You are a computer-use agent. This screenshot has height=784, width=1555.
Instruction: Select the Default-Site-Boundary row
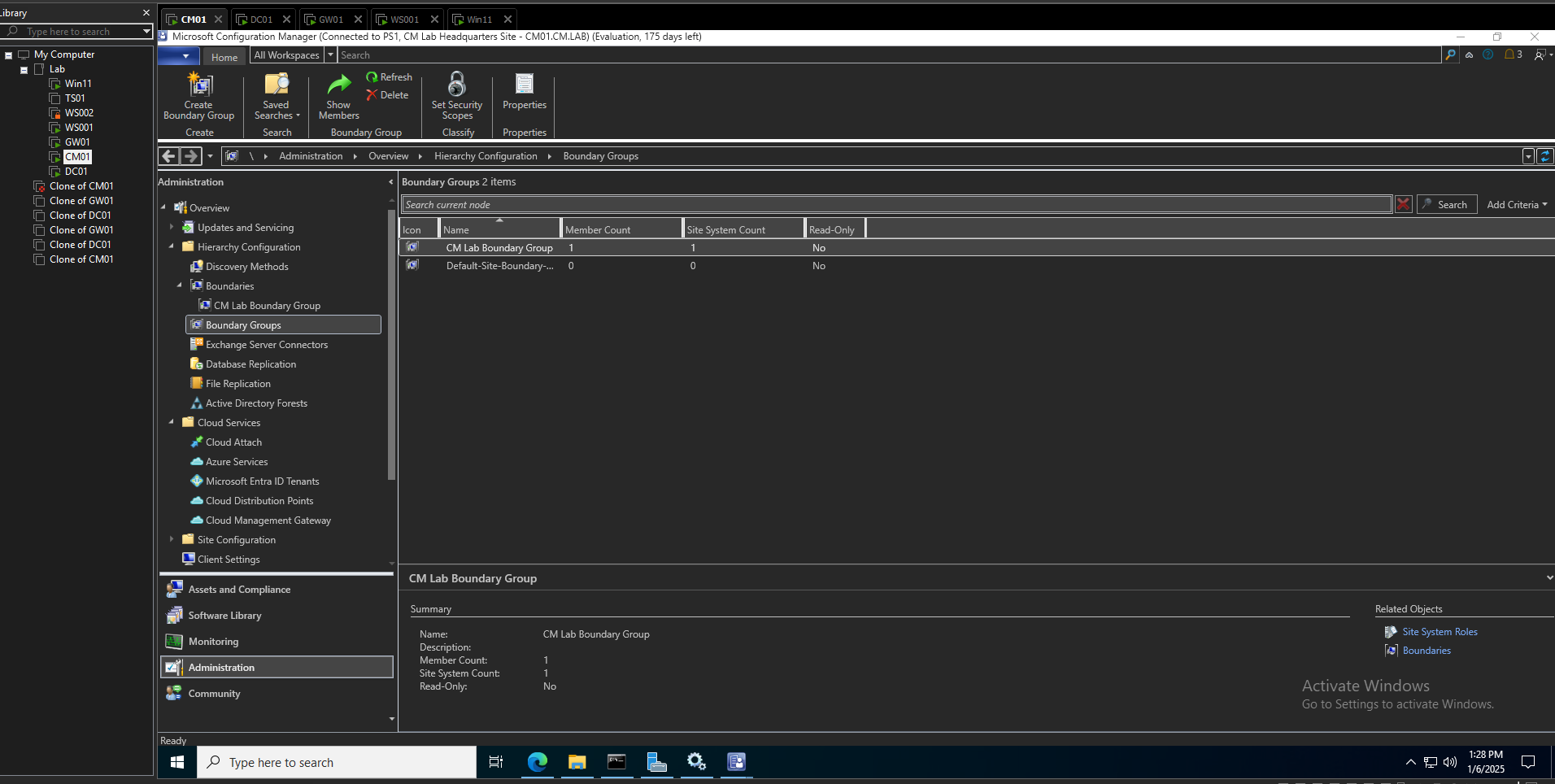(976, 266)
